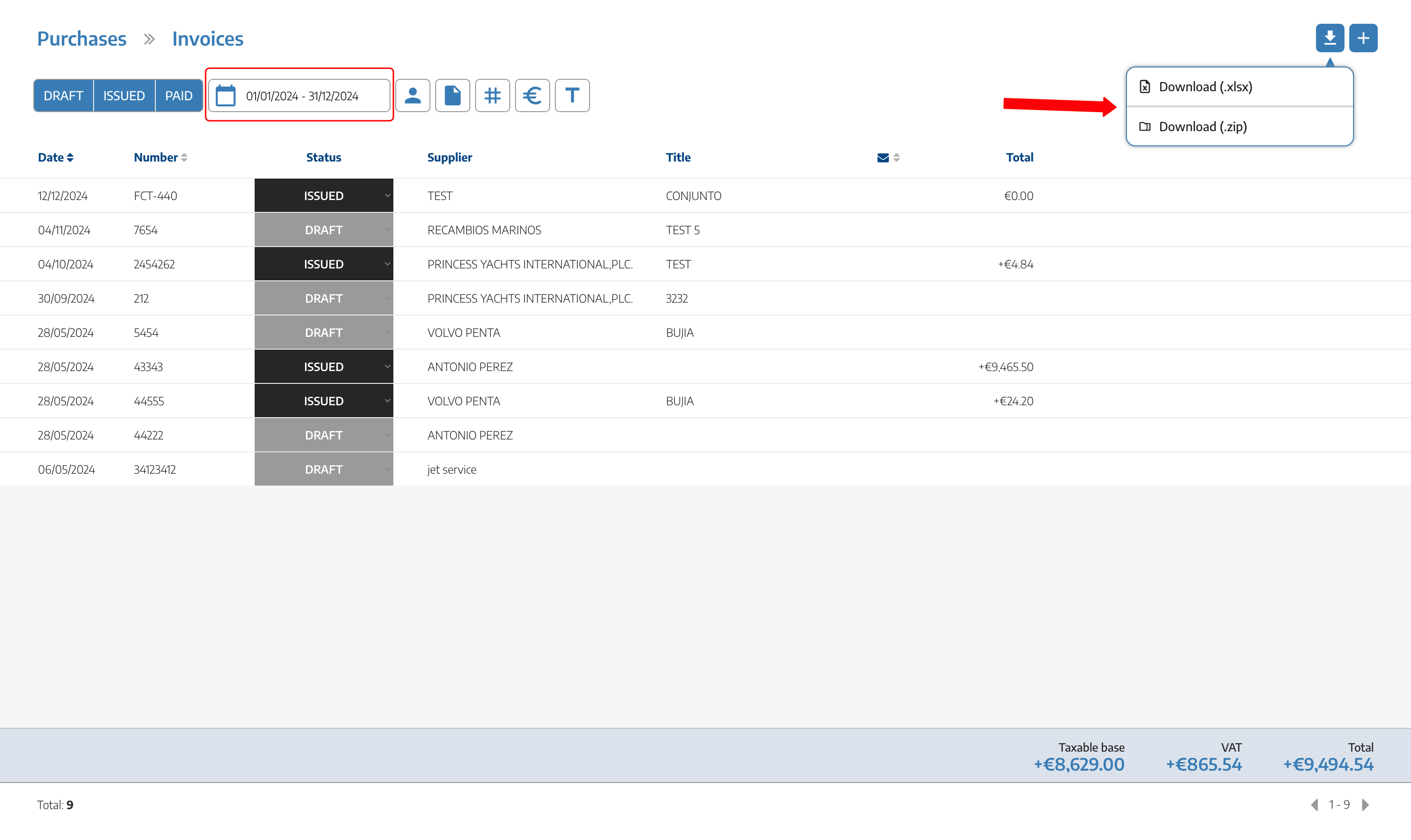Click Taxable base +€8,629.00 value
Screen dimensions: 1411x840
pos(1079,765)
